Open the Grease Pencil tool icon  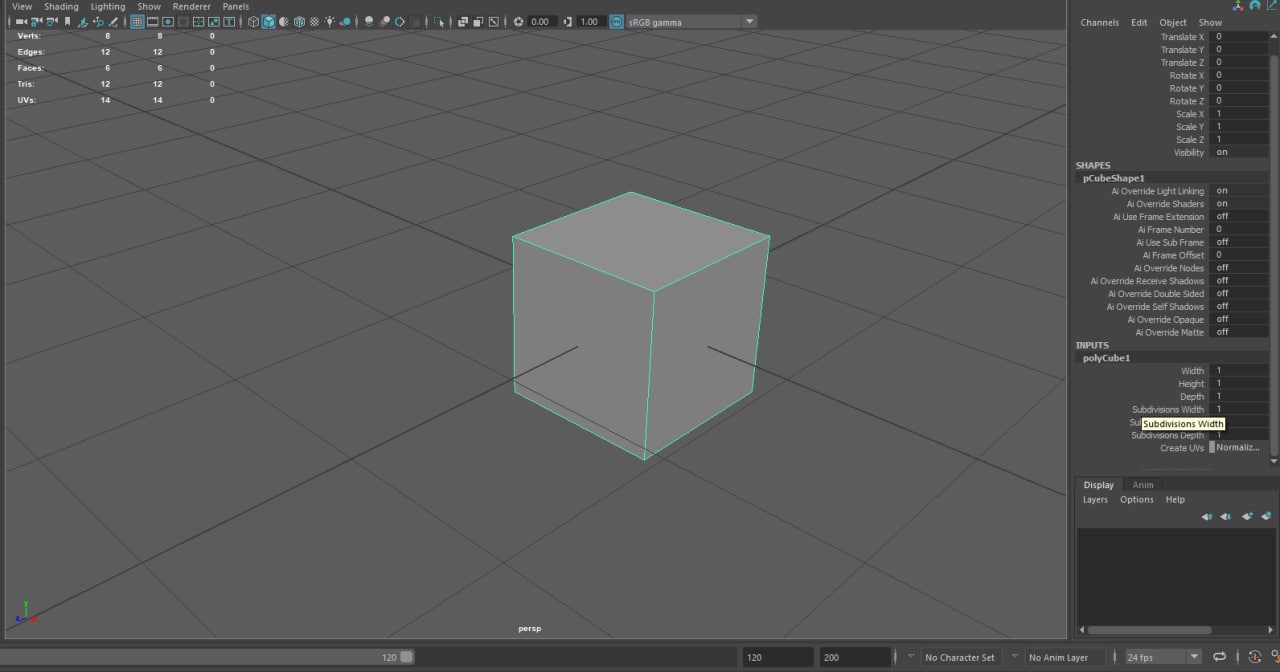[112, 21]
